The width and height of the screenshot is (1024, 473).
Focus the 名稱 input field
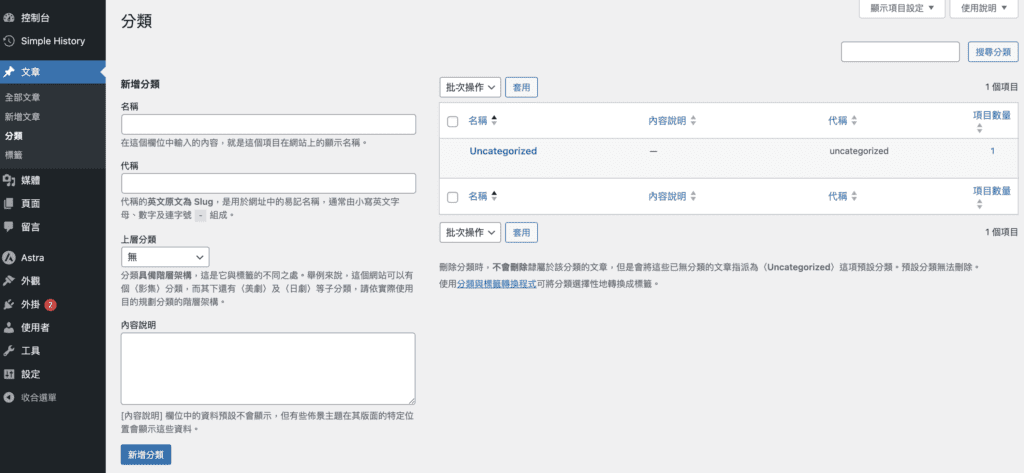pyautogui.click(x=268, y=124)
